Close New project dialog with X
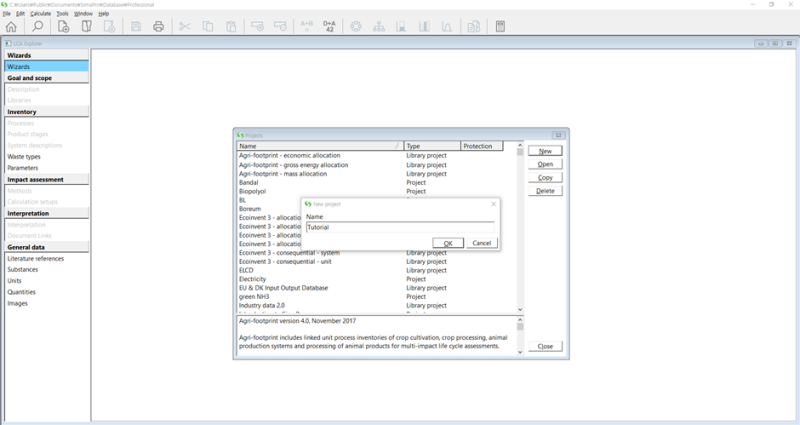The image size is (800, 425). click(x=493, y=204)
